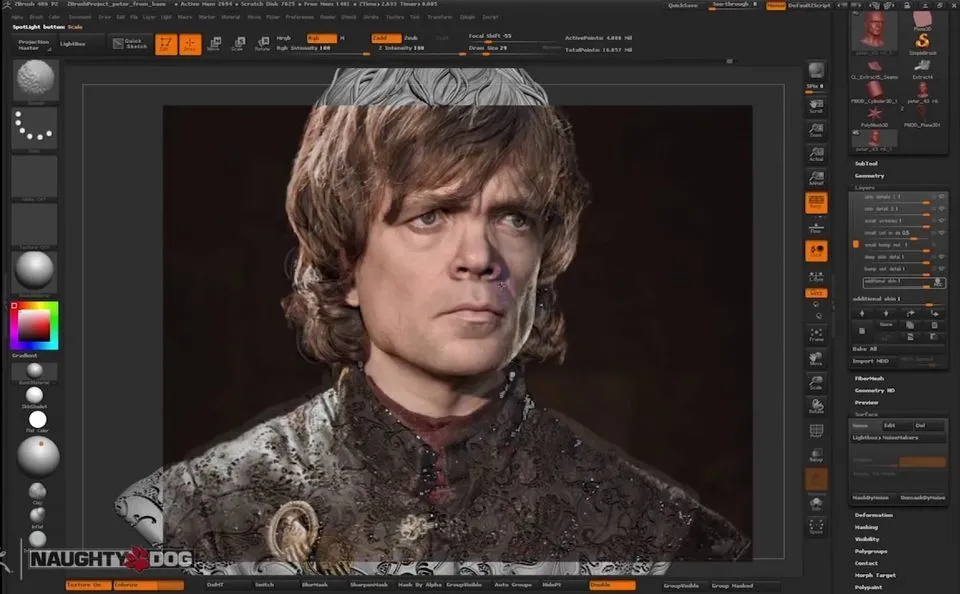Toggle the L.Sym button
This screenshot has width=960, height=594.
click(x=816, y=275)
